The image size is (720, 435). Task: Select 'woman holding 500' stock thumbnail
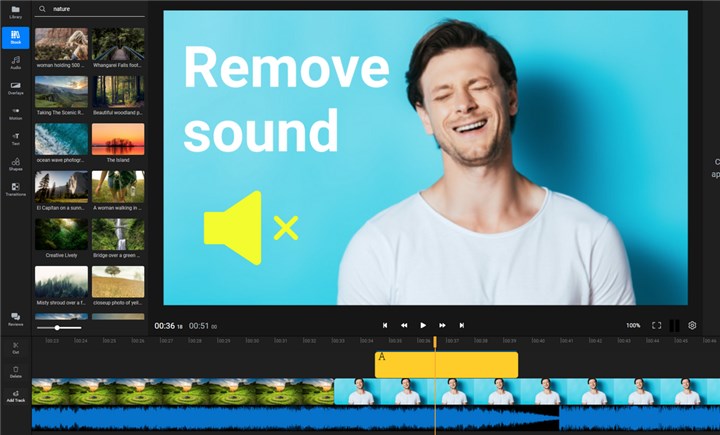pyautogui.click(x=62, y=44)
